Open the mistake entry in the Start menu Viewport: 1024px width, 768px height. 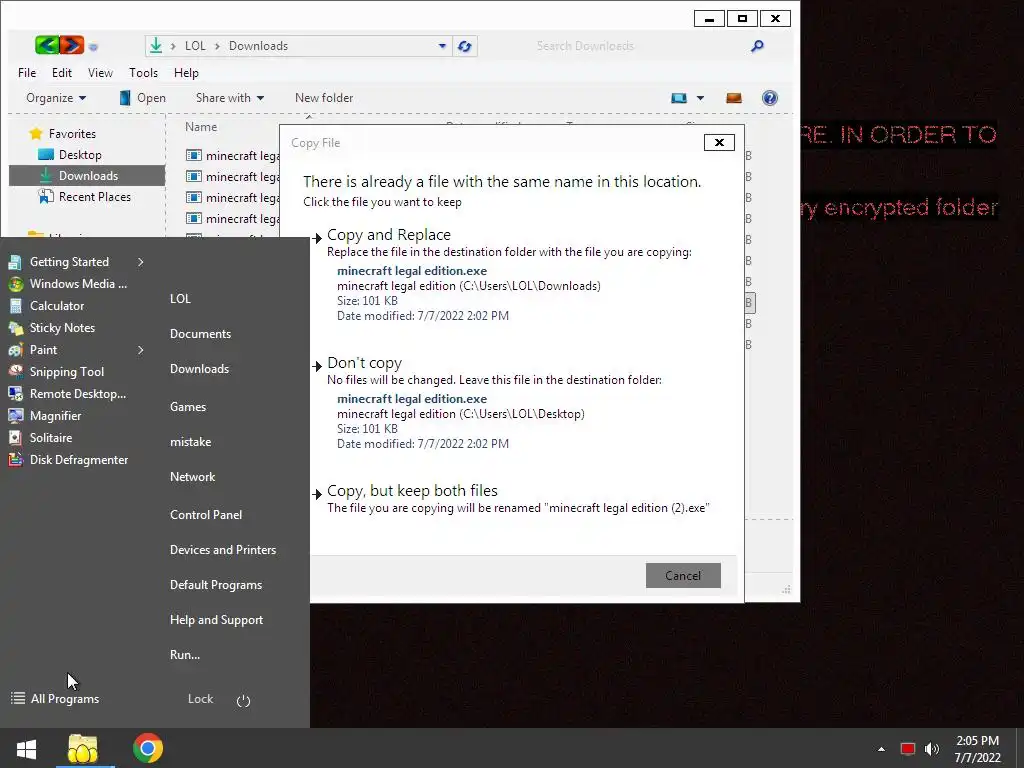click(191, 442)
